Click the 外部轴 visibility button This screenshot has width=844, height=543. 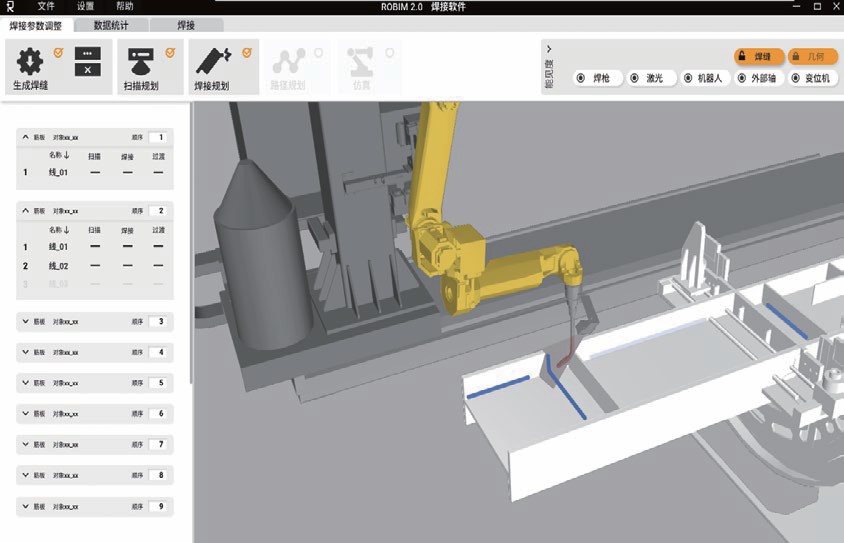(x=759, y=78)
